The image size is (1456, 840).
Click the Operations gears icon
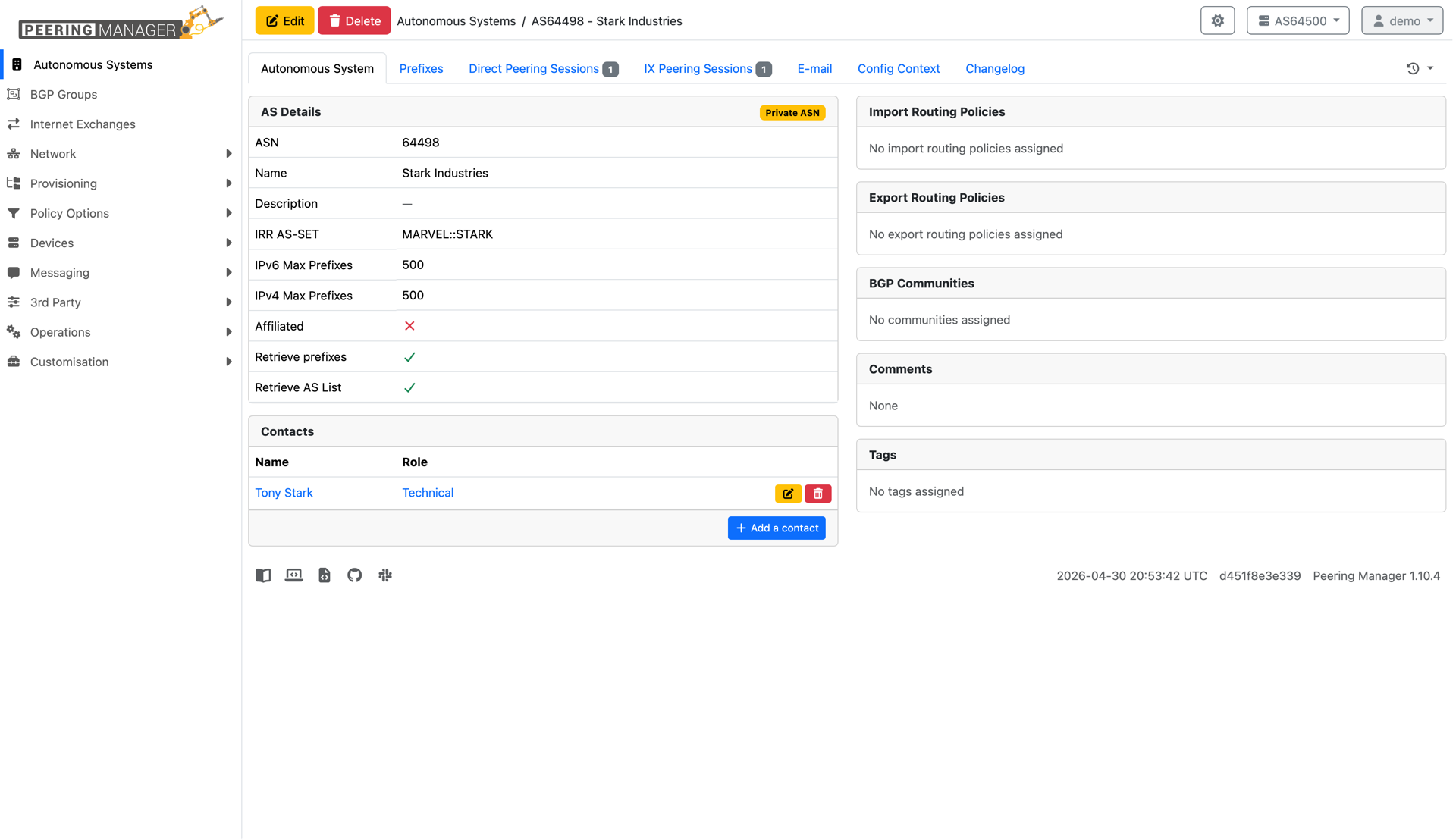(14, 332)
